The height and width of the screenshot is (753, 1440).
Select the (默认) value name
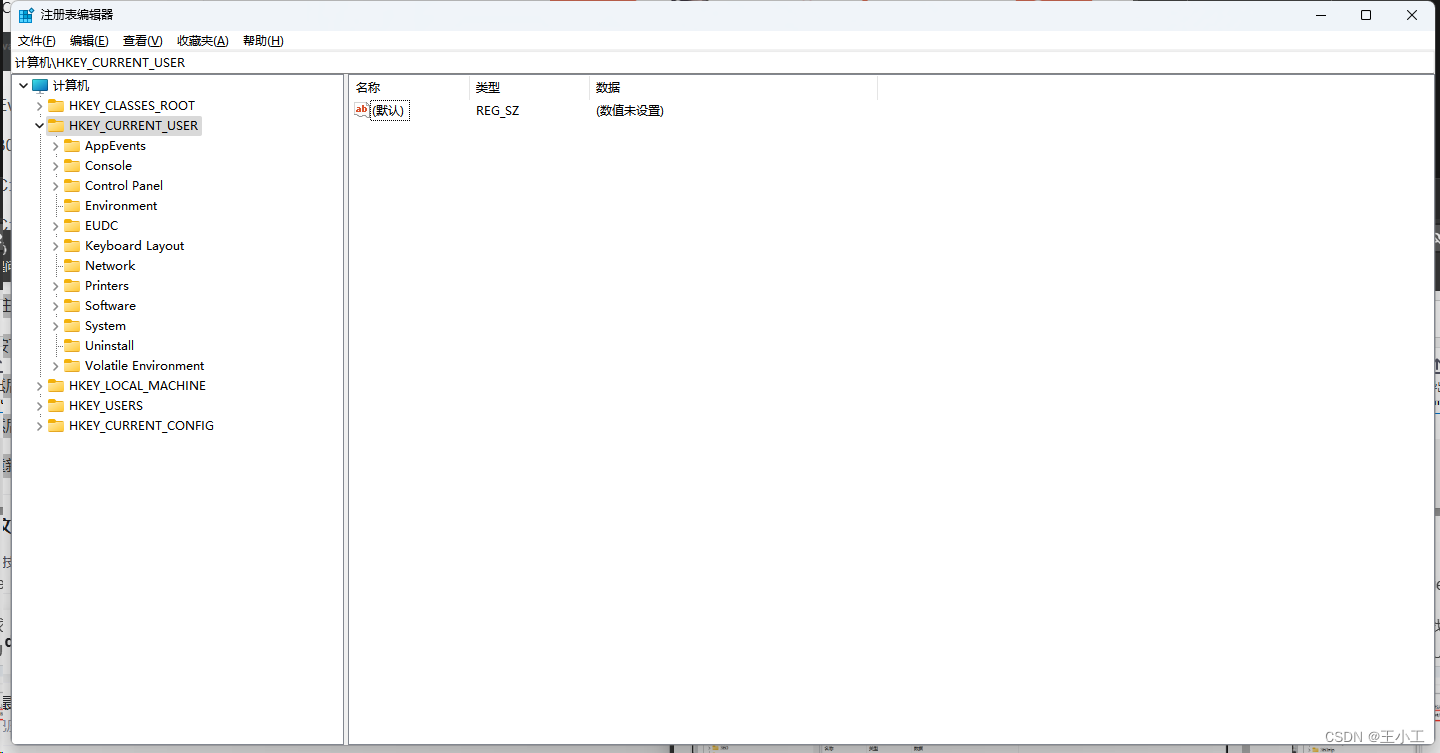click(x=389, y=111)
